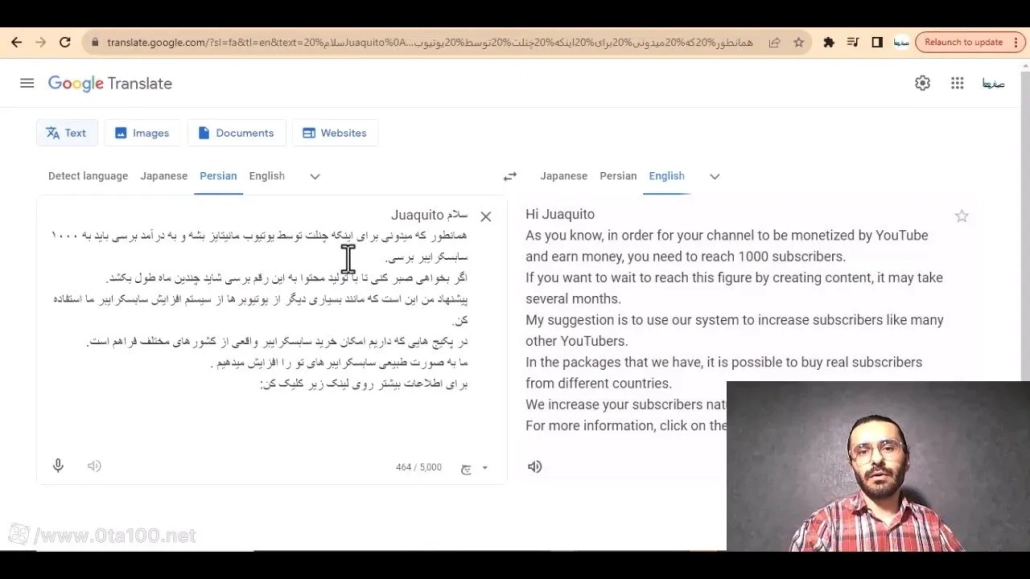
Task: Click the swap languages icon
Action: pos(510,176)
